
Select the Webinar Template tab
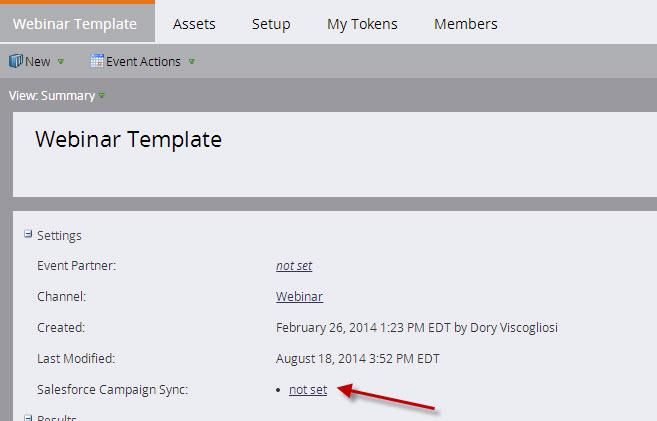[77, 23]
